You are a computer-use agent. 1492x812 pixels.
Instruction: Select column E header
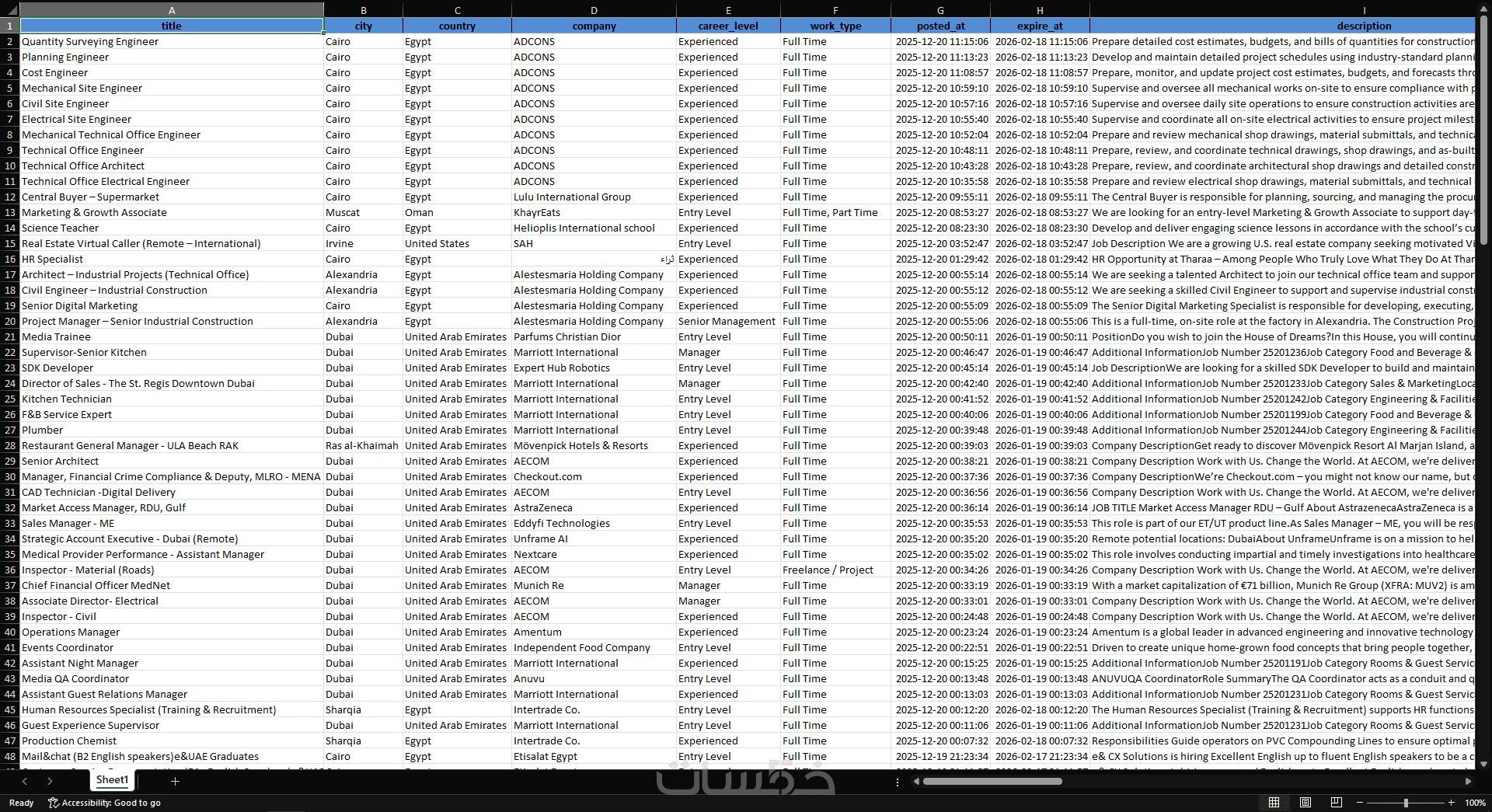point(728,10)
